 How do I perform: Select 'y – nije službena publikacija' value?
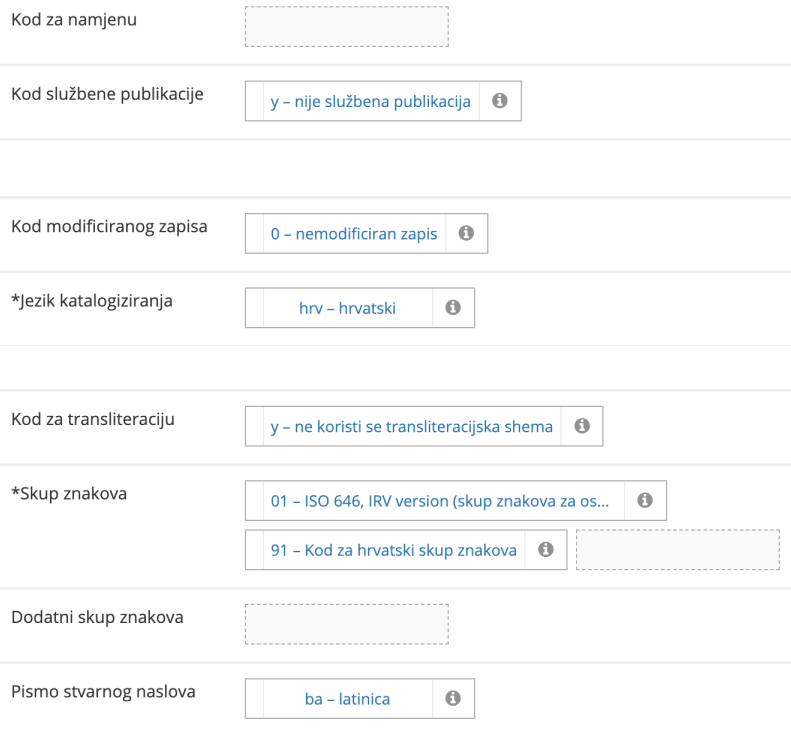click(x=370, y=102)
